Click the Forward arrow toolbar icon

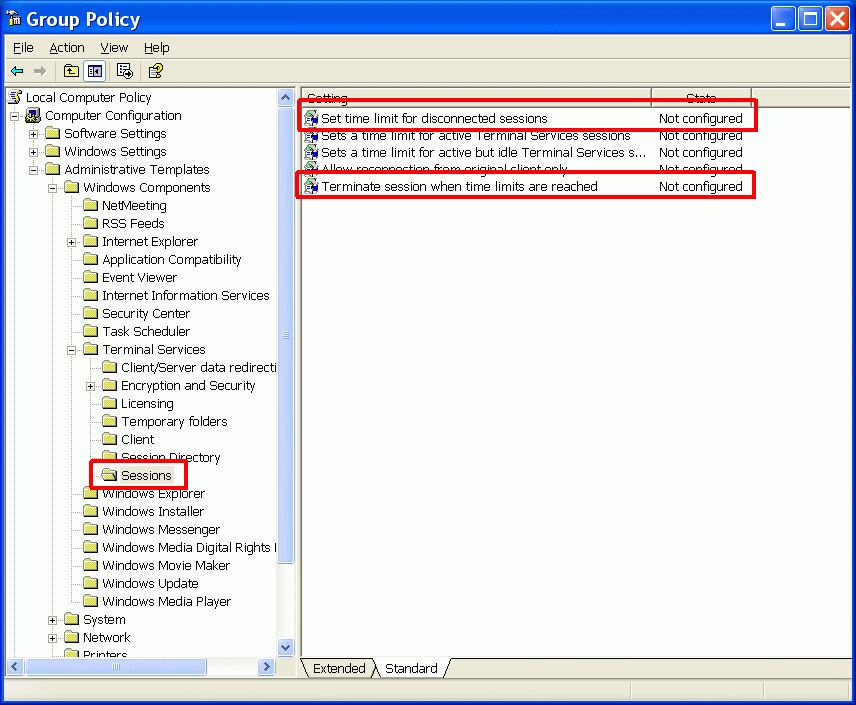point(40,71)
